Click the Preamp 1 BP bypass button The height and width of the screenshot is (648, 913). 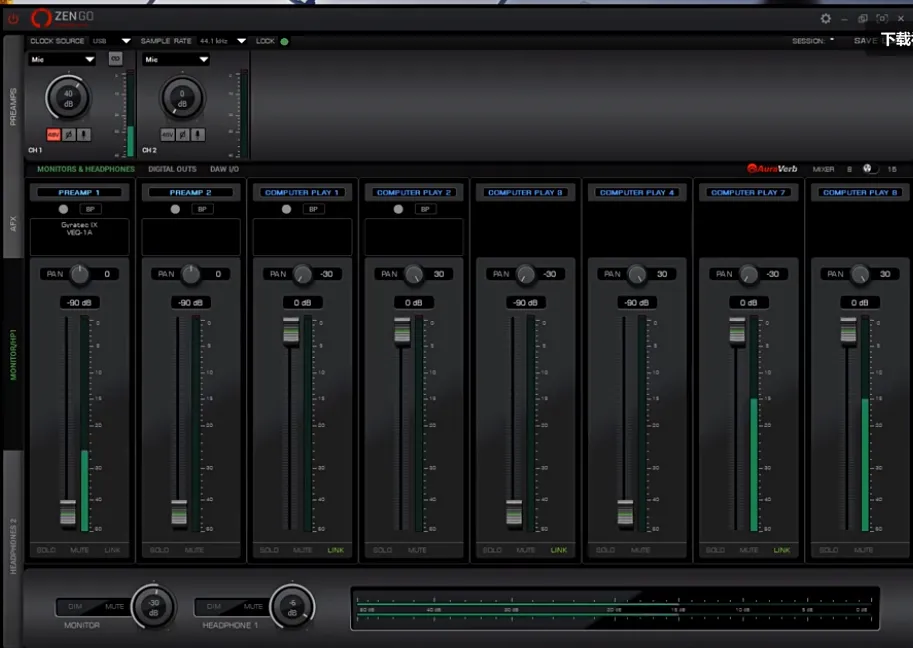[x=91, y=209]
